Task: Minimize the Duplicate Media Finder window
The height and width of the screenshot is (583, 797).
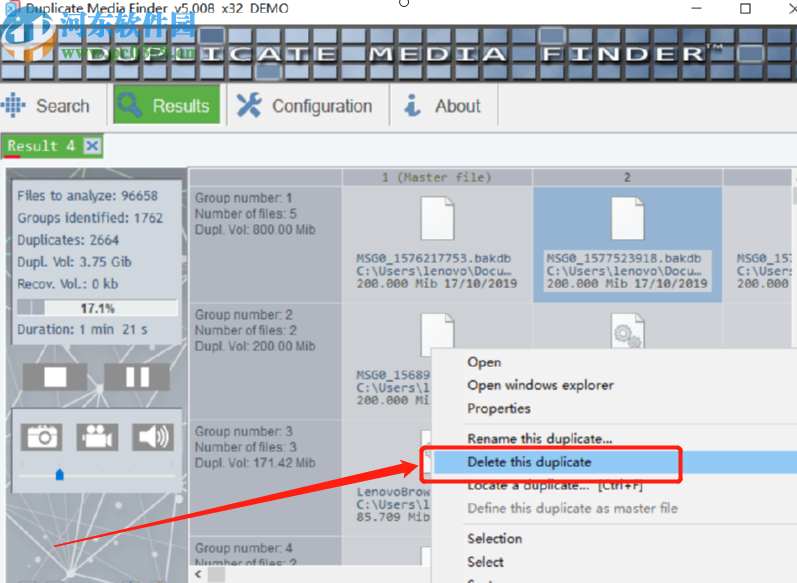Action: click(697, 9)
